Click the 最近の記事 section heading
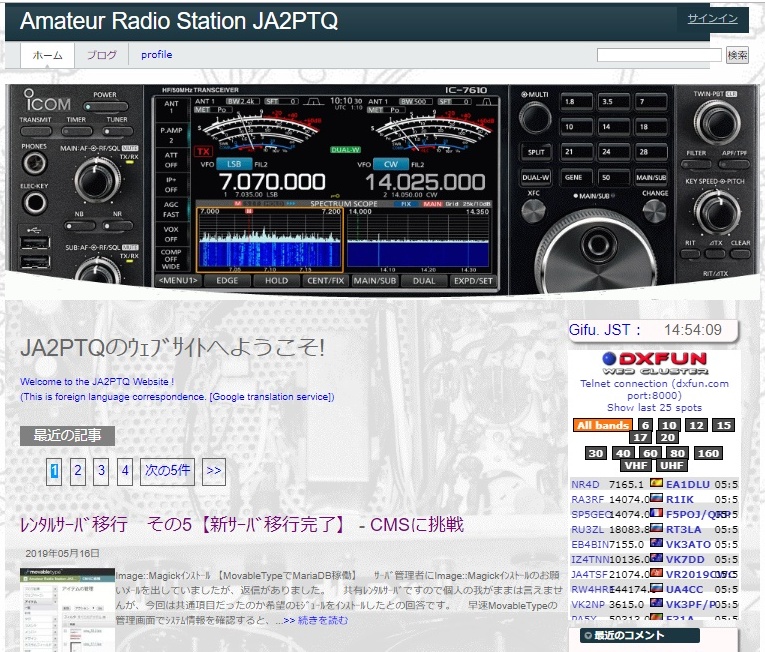The height and width of the screenshot is (652, 765). pos(67,435)
